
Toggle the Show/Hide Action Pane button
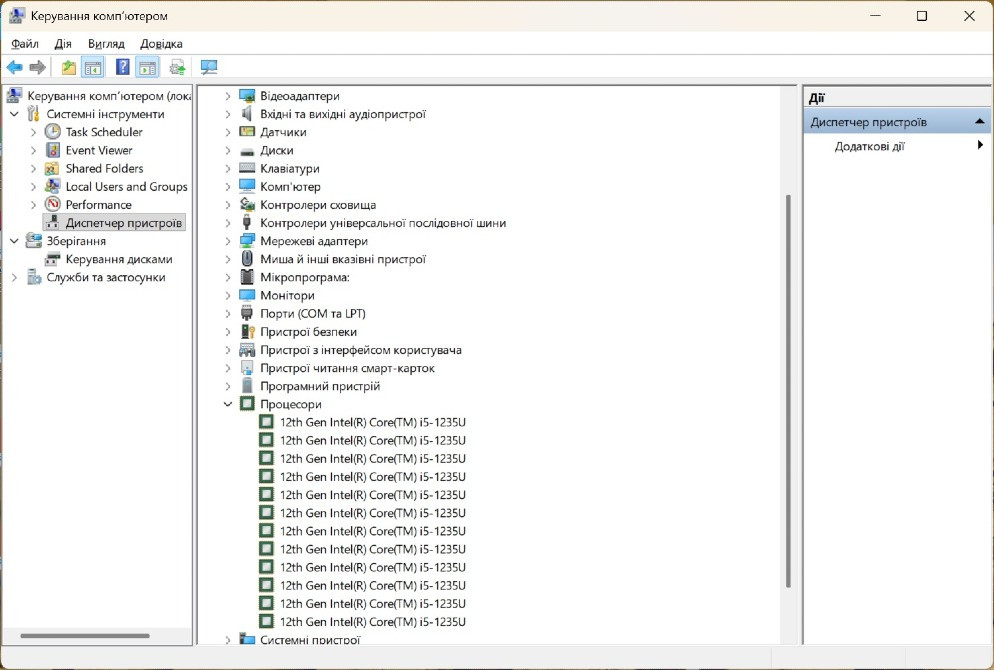[148, 67]
